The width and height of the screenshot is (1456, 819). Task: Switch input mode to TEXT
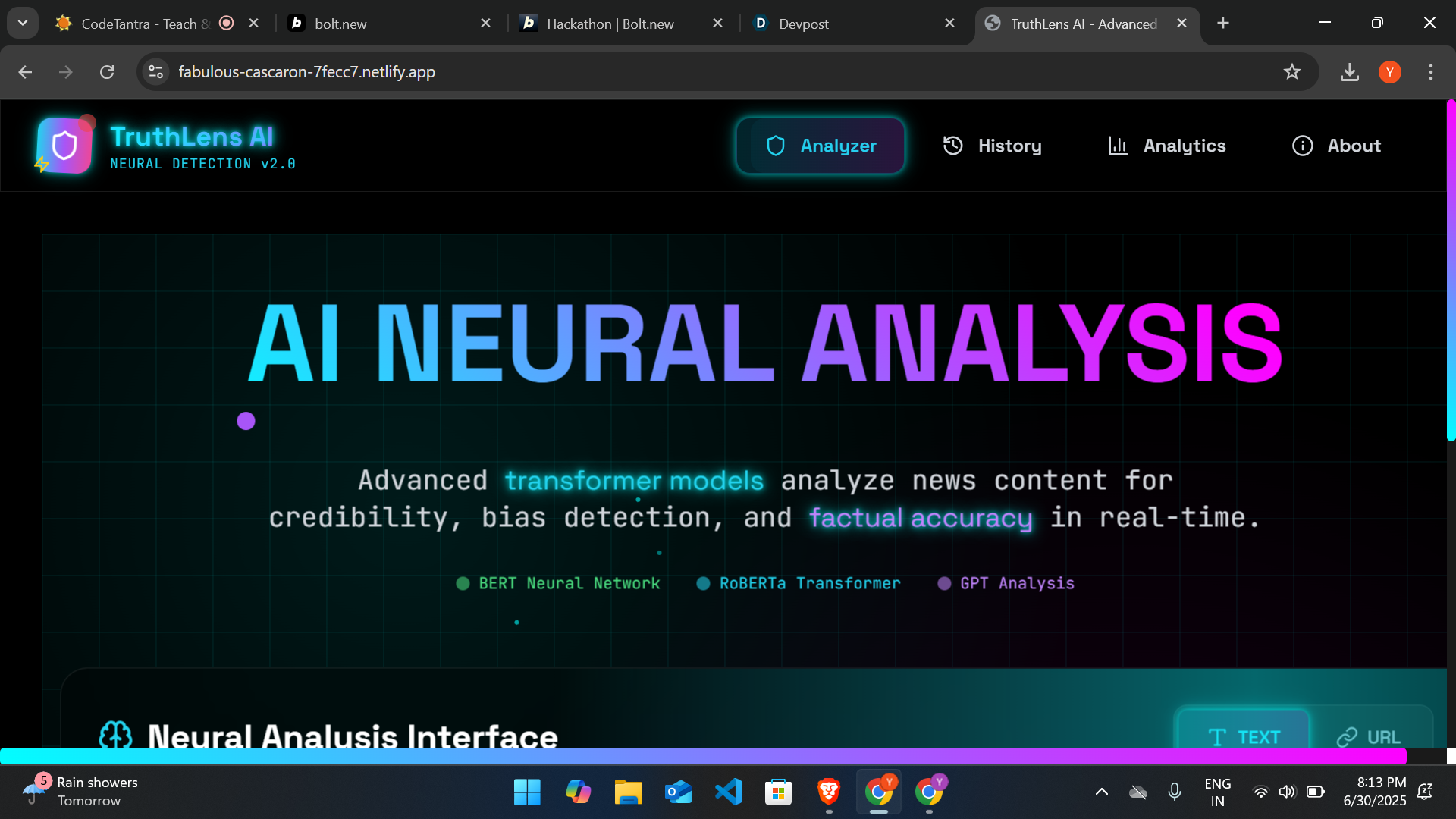[x=1243, y=736]
